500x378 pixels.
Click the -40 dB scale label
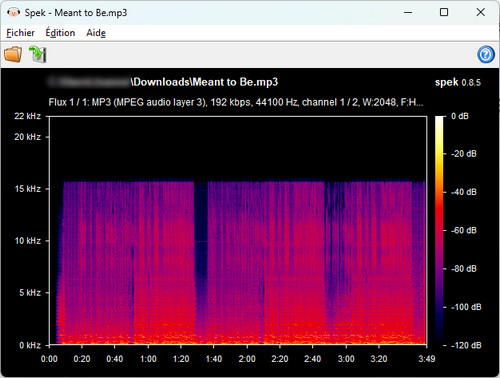point(464,192)
